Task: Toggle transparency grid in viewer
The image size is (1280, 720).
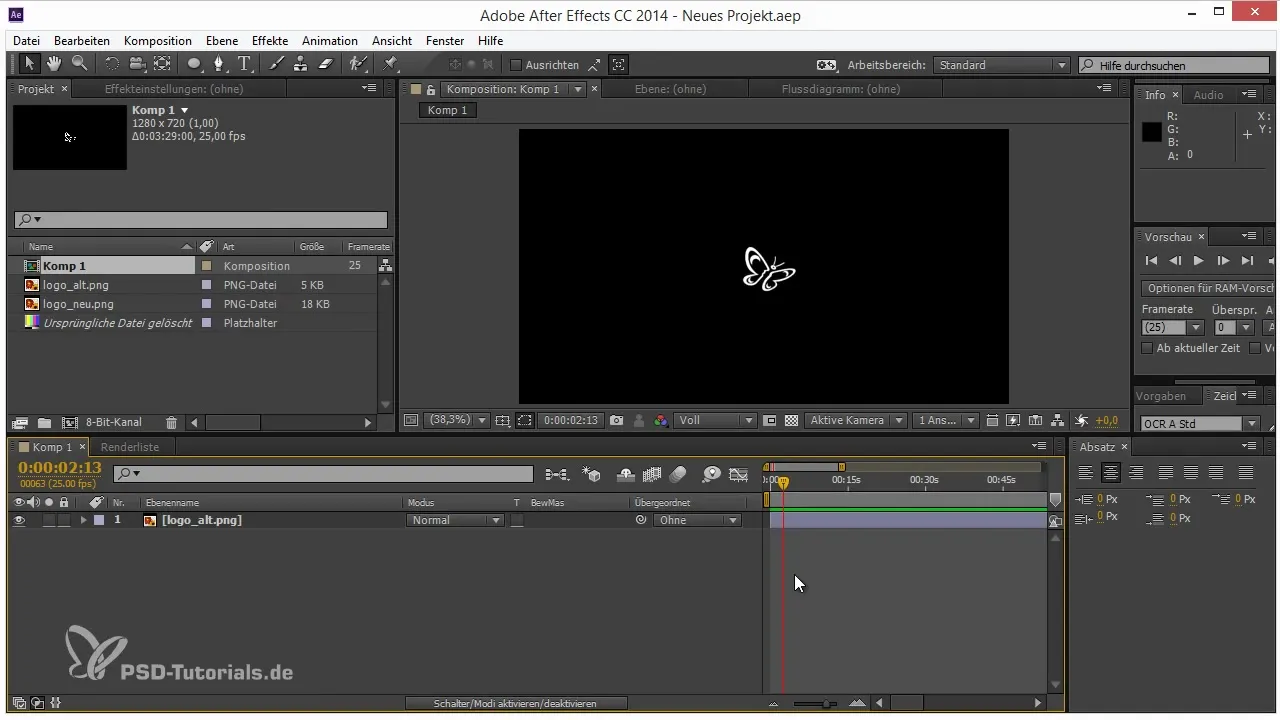Action: pos(791,421)
